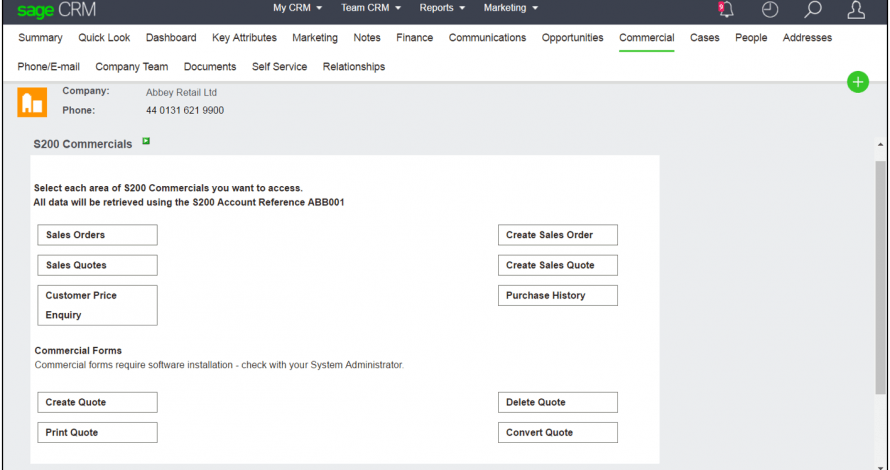Image resolution: width=890 pixels, height=470 pixels.
Task: Click the Create Sales Order button
Action: point(558,235)
